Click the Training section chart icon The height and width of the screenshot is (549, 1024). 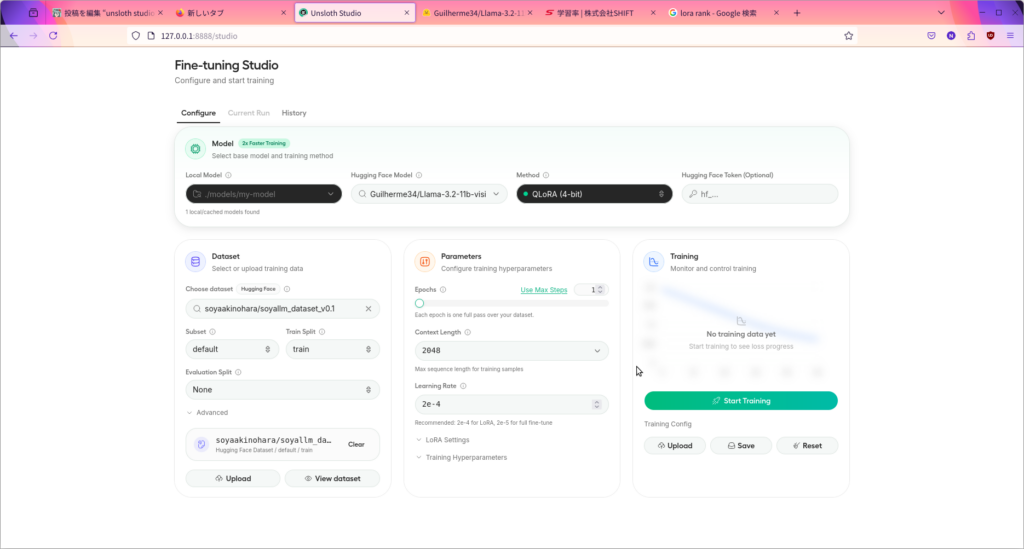(653, 262)
